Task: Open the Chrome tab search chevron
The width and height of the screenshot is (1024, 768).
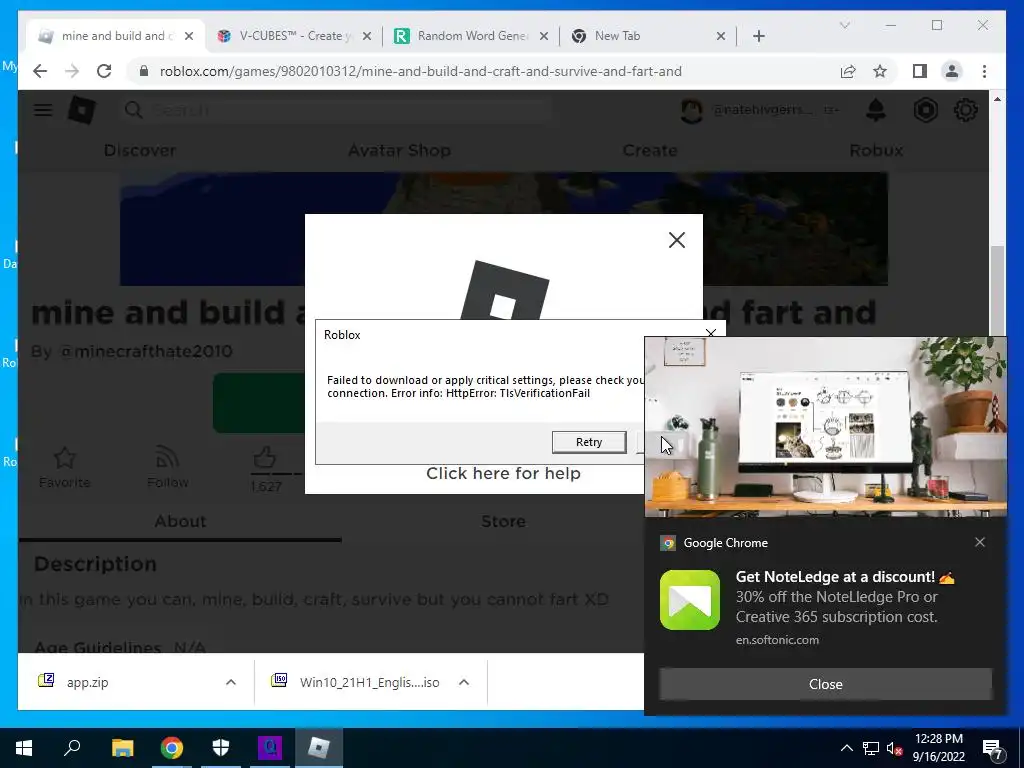Action: tap(844, 25)
